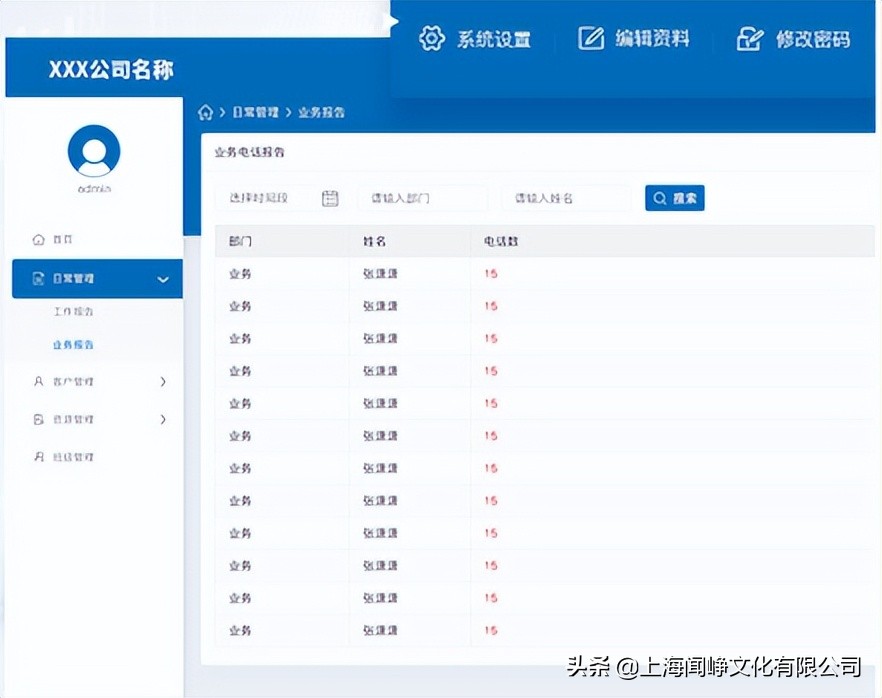The image size is (882, 698).
Task: Expand the 客户管理 submenu arrow
Action: [163, 381]
